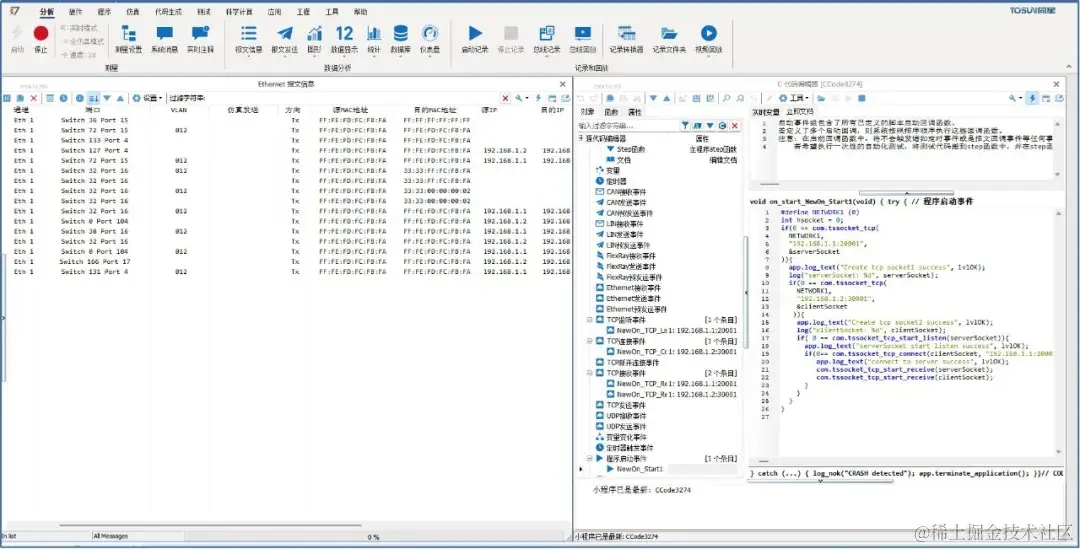This screenshot has height=549, width=1080.
Task: Open 总线记录 bus logging icon
Action: [x=547, y=39]
